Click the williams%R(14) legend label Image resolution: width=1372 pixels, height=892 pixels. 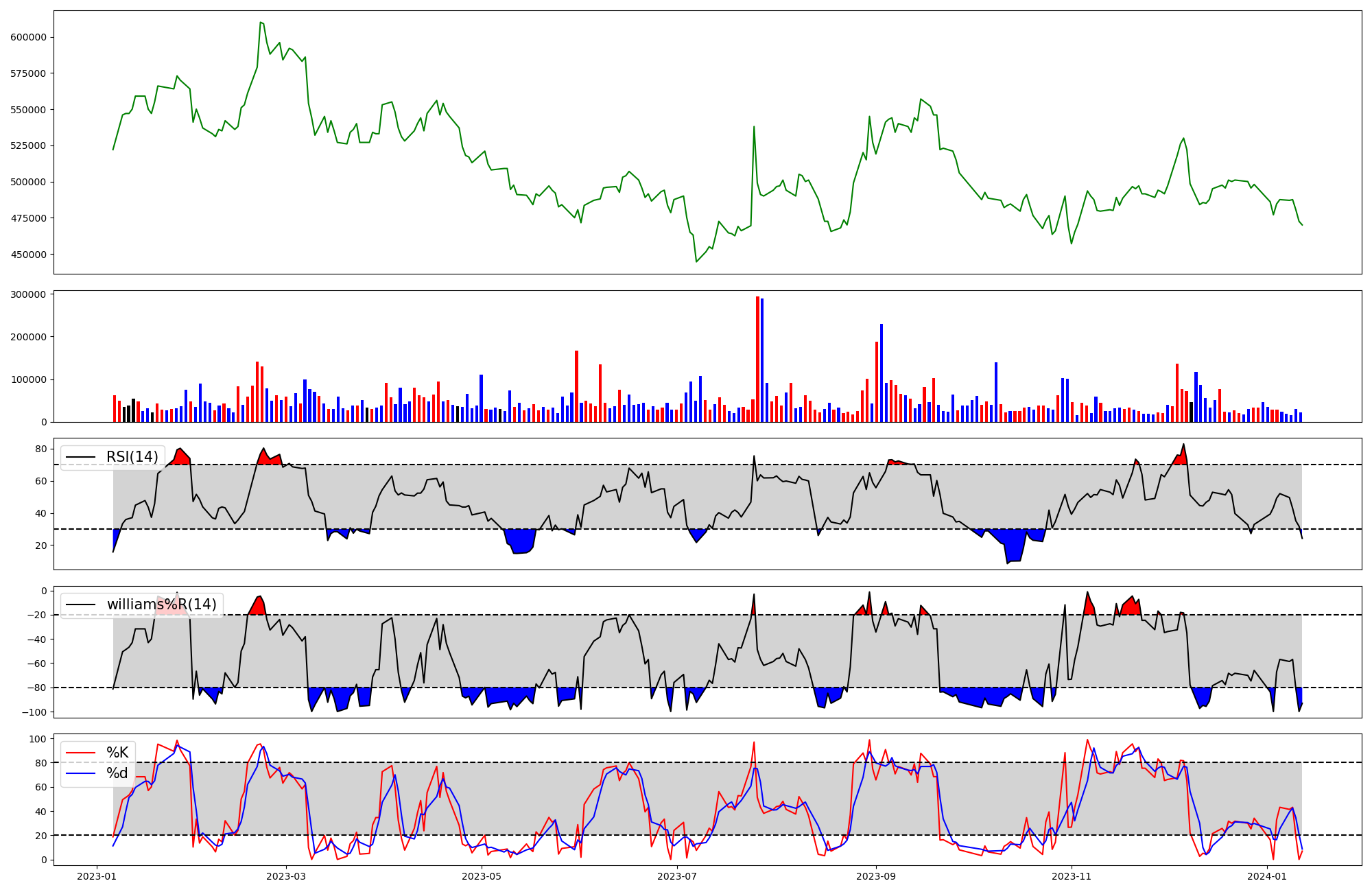point(161,605)
